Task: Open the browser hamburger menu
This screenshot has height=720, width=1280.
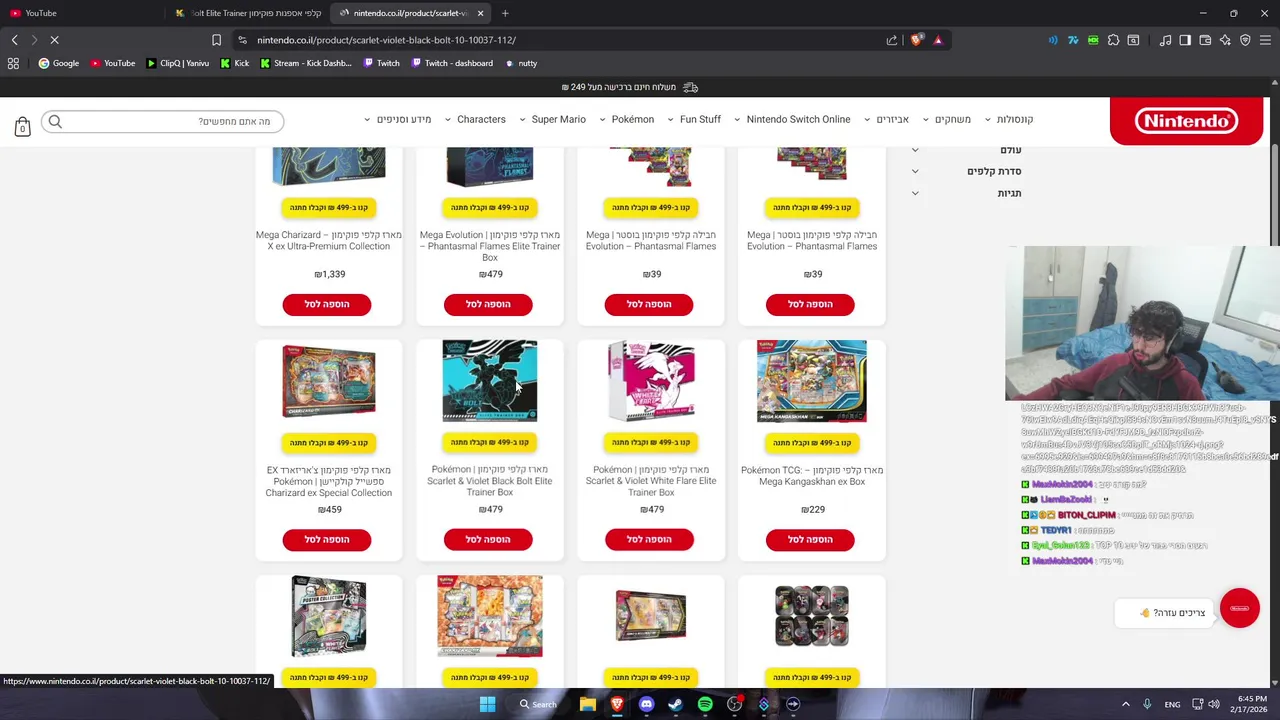Action: coord(1265,40)
